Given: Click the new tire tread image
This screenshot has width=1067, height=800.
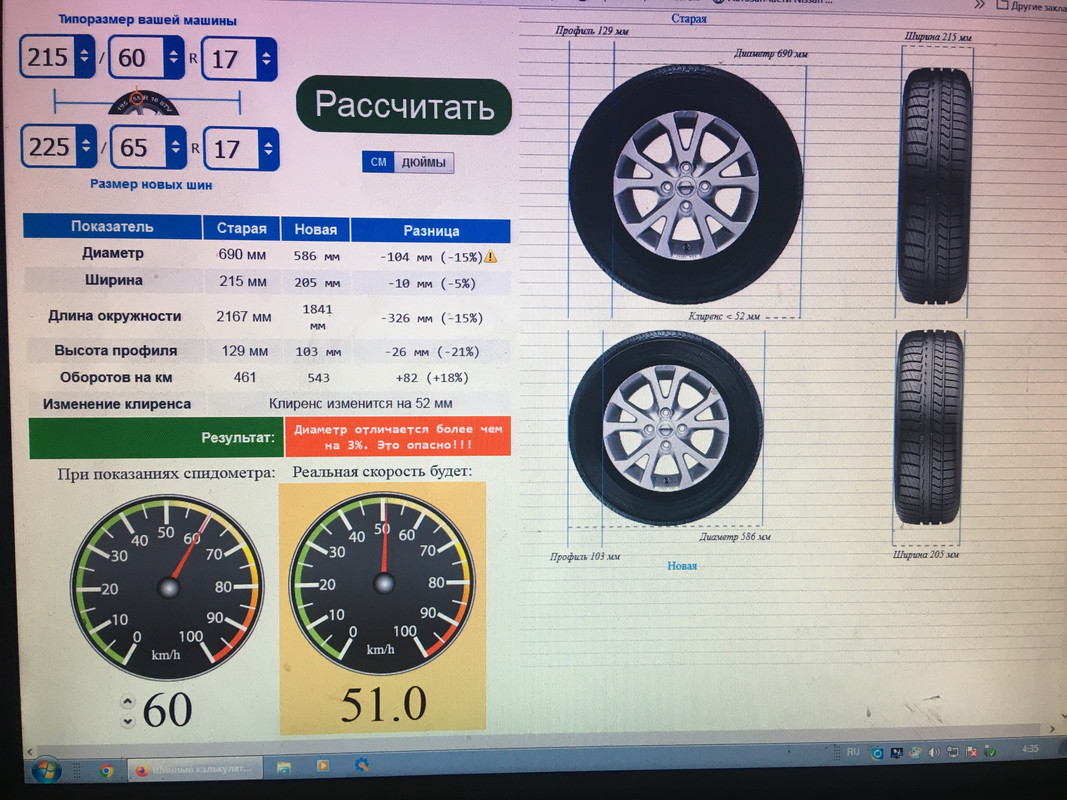Looking at the screenshot, I should (x=928, y=428).
